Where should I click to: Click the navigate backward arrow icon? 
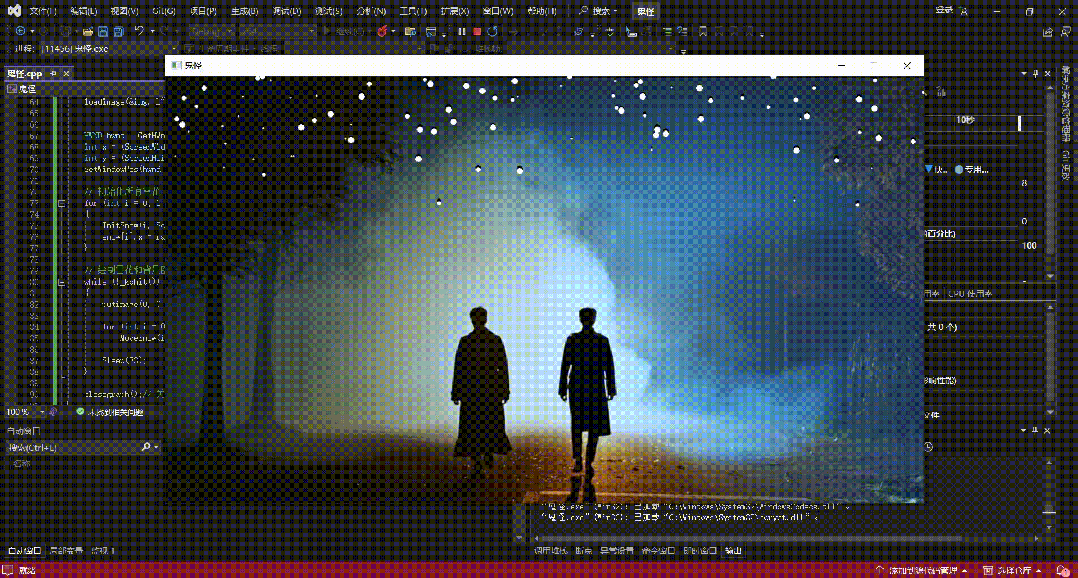tap(21, 31)
